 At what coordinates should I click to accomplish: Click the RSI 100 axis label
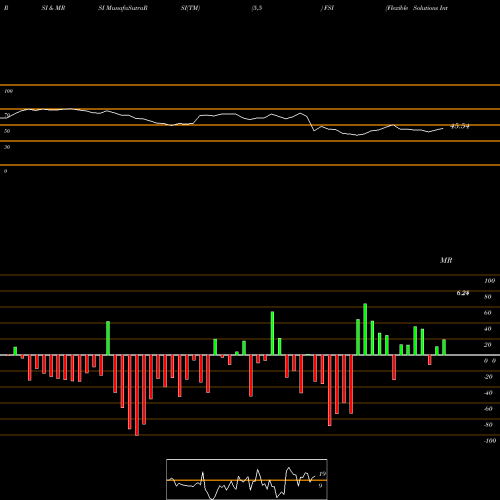(x=8, y=91)
